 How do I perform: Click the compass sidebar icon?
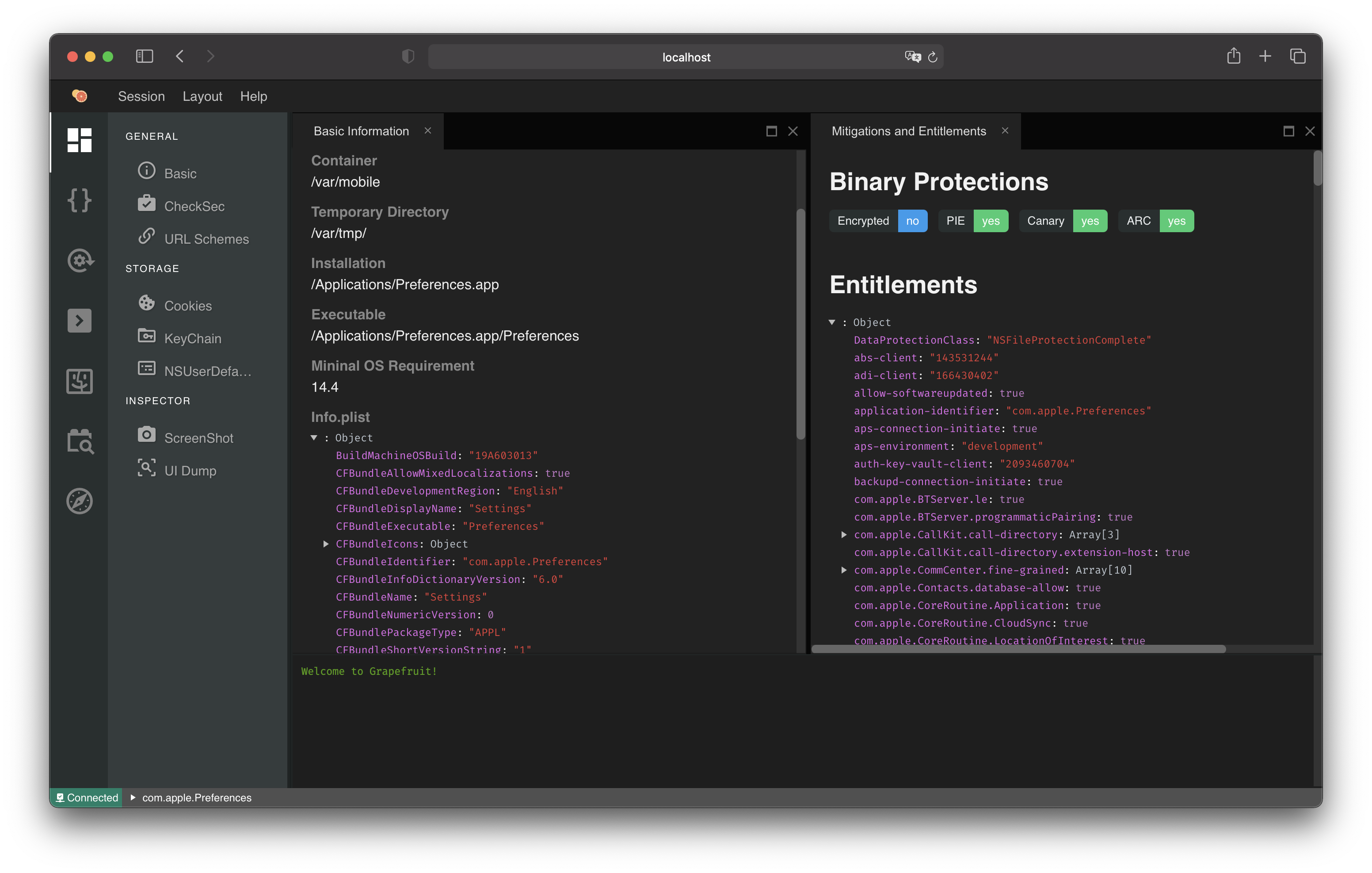(79, 501)
